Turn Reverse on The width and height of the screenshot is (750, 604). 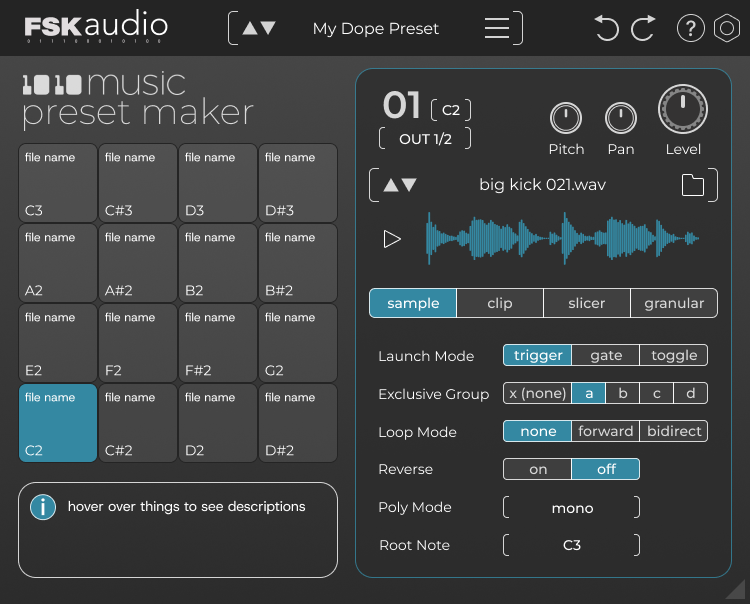point(538,469)
